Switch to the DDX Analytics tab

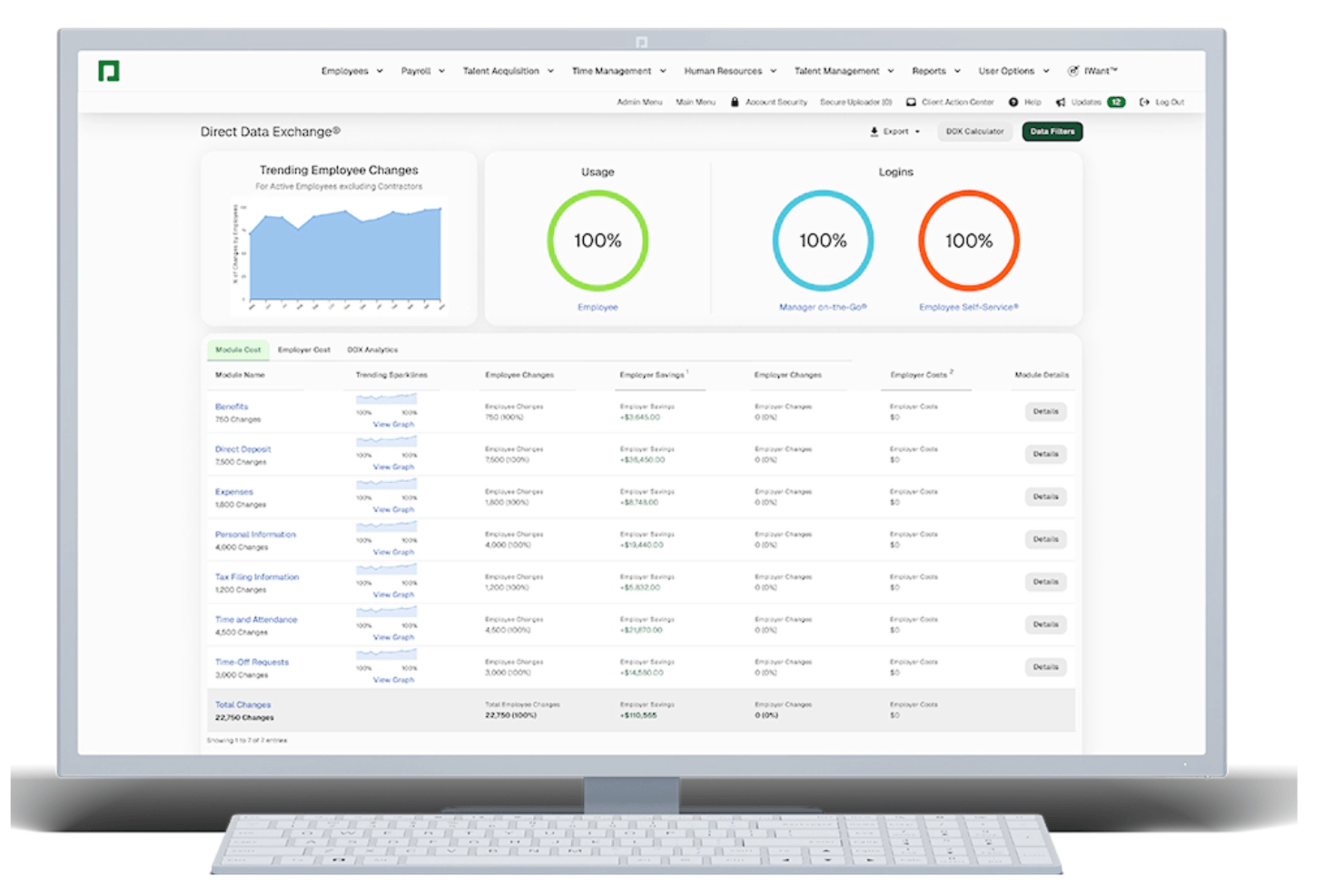coord(372,350)
